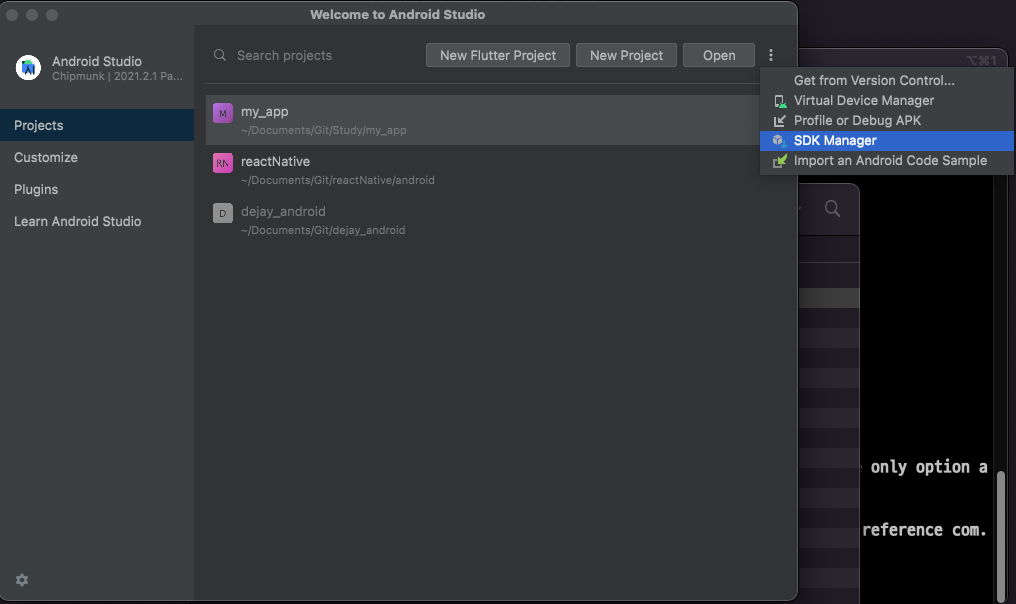Screen dimensions: 1016x604
Task: Select the reactNative project name
Action: coord(275,161)
